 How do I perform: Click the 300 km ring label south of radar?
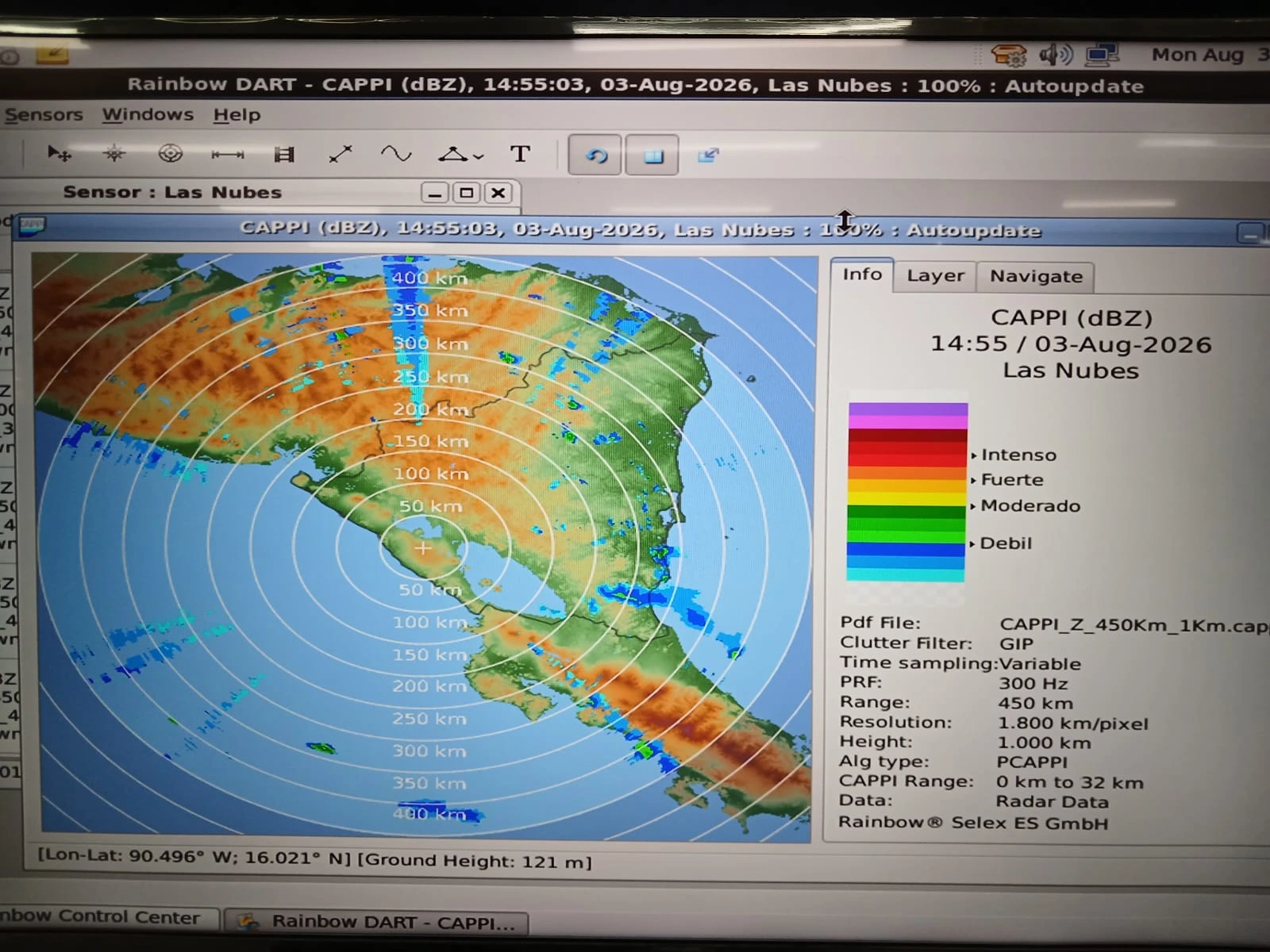[x=429, y=750]
